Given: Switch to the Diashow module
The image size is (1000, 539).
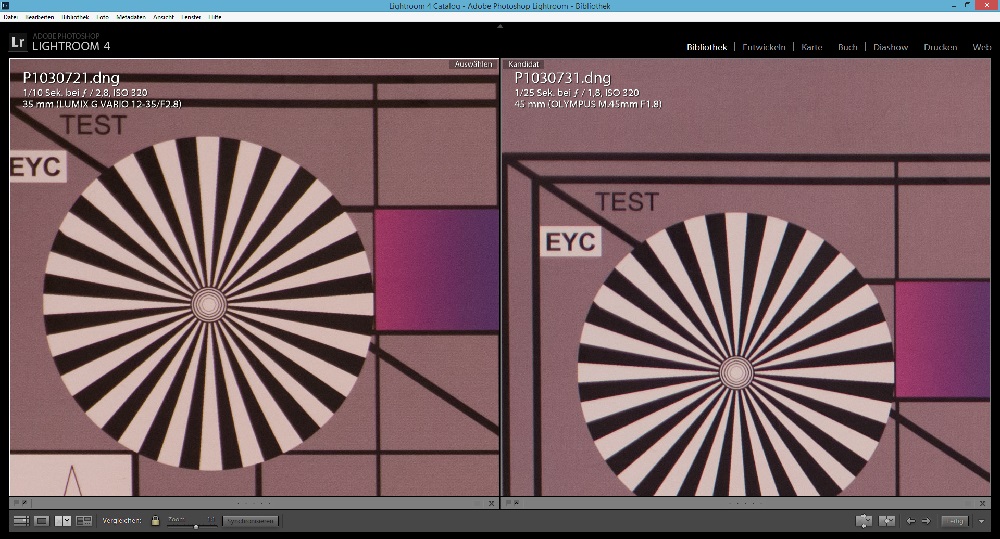Looking at the screenshot, I should pyautogui.click(x=890, y=47).
